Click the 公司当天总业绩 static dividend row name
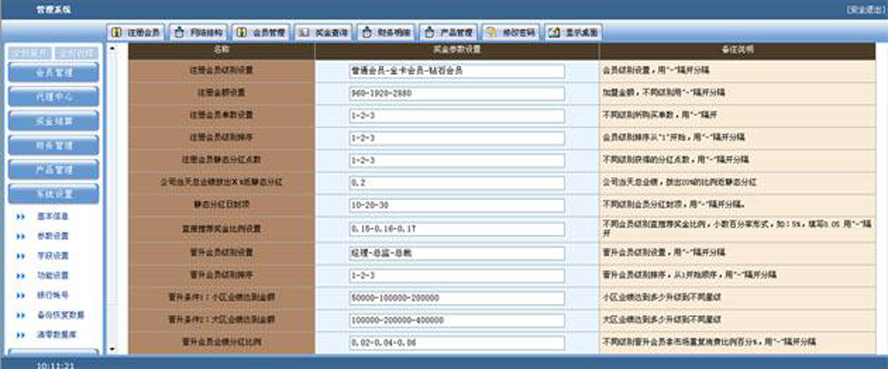 221,183
